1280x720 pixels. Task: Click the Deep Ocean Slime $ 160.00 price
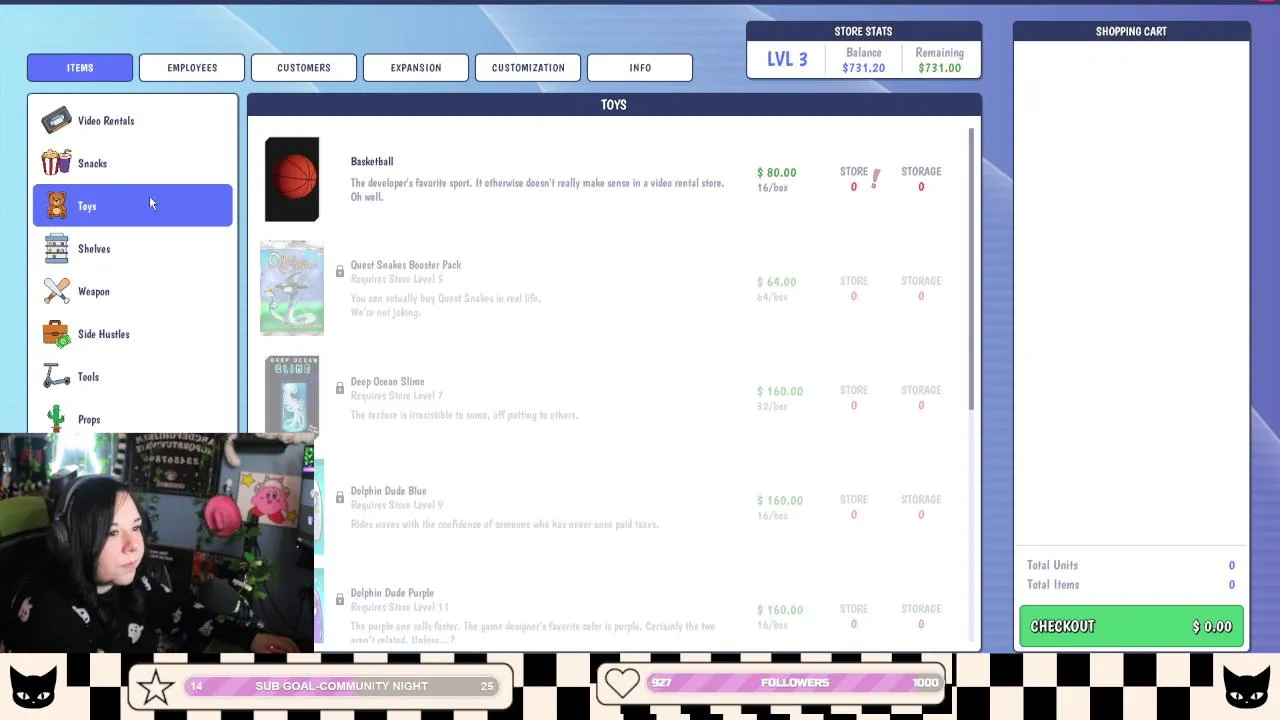pyautogui.click(x=780, y=391)
